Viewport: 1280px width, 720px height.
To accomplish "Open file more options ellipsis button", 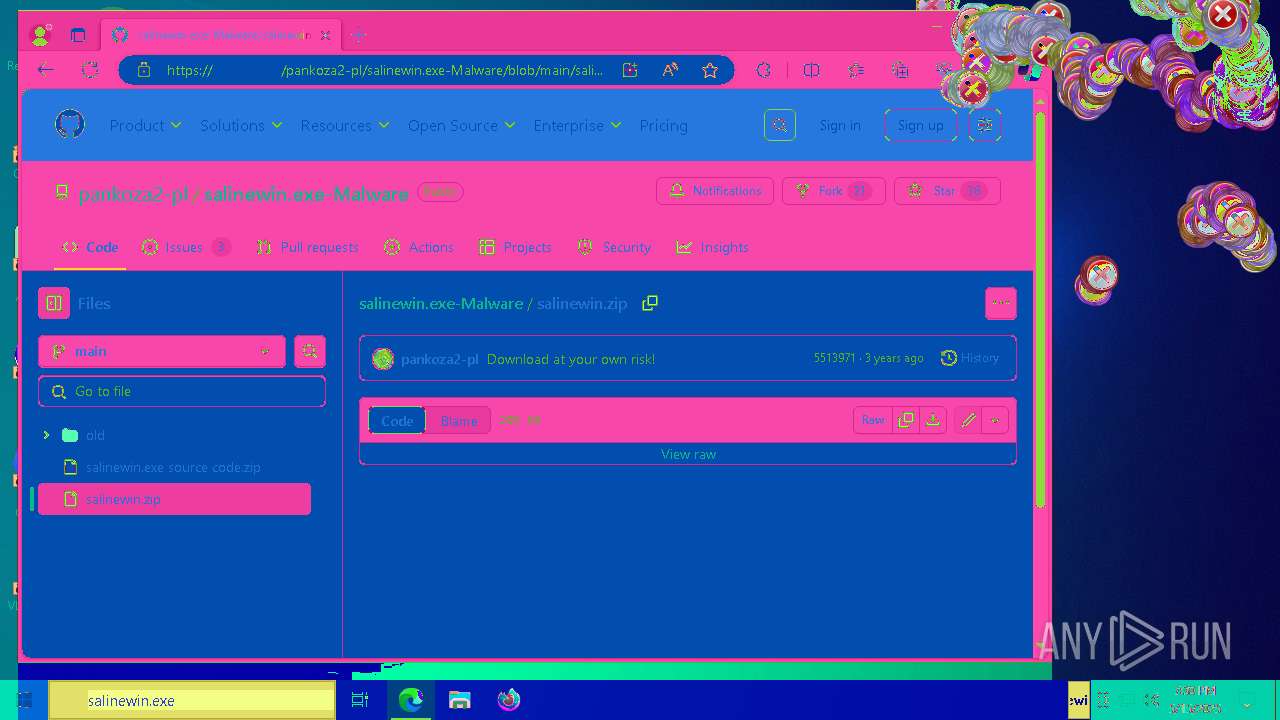I will coord(1001,303).
